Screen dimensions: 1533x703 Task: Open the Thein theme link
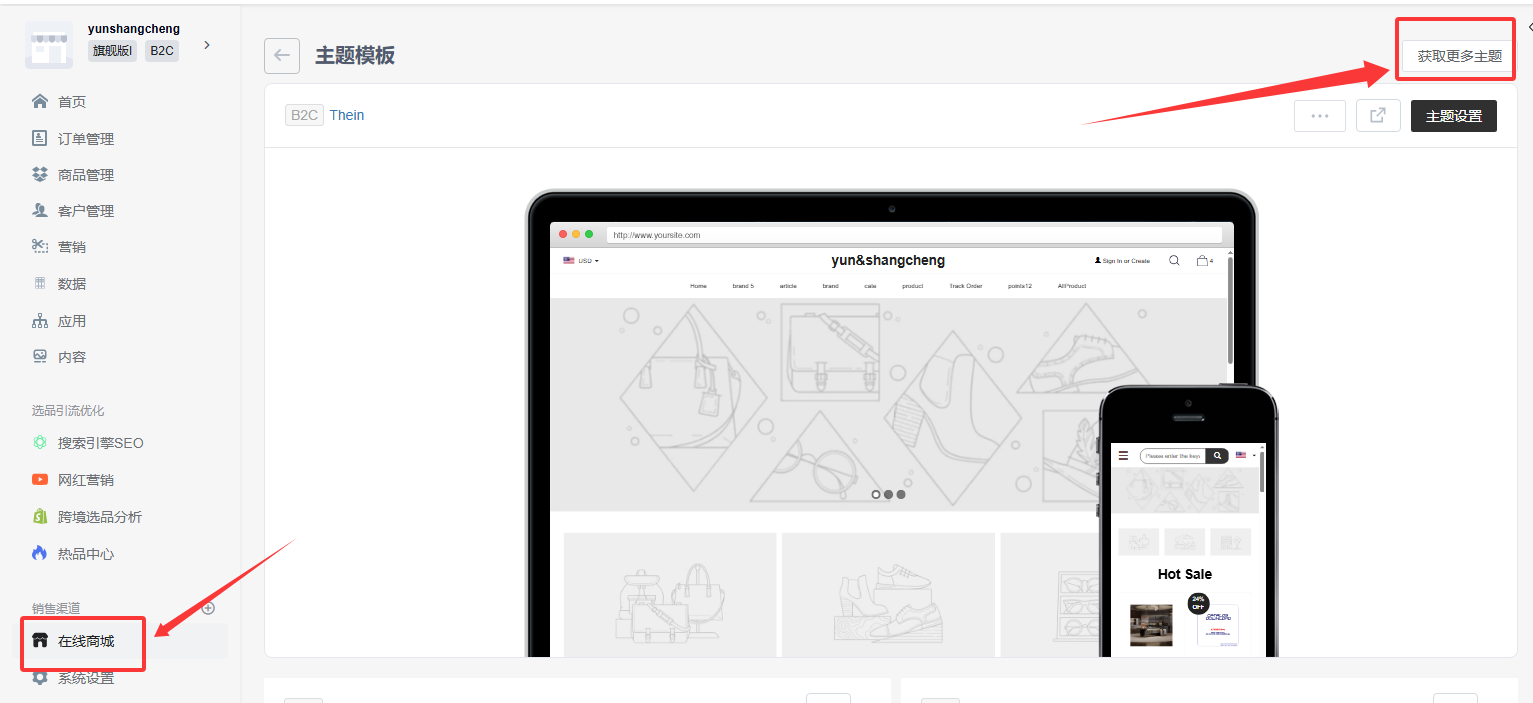[347, 115]
